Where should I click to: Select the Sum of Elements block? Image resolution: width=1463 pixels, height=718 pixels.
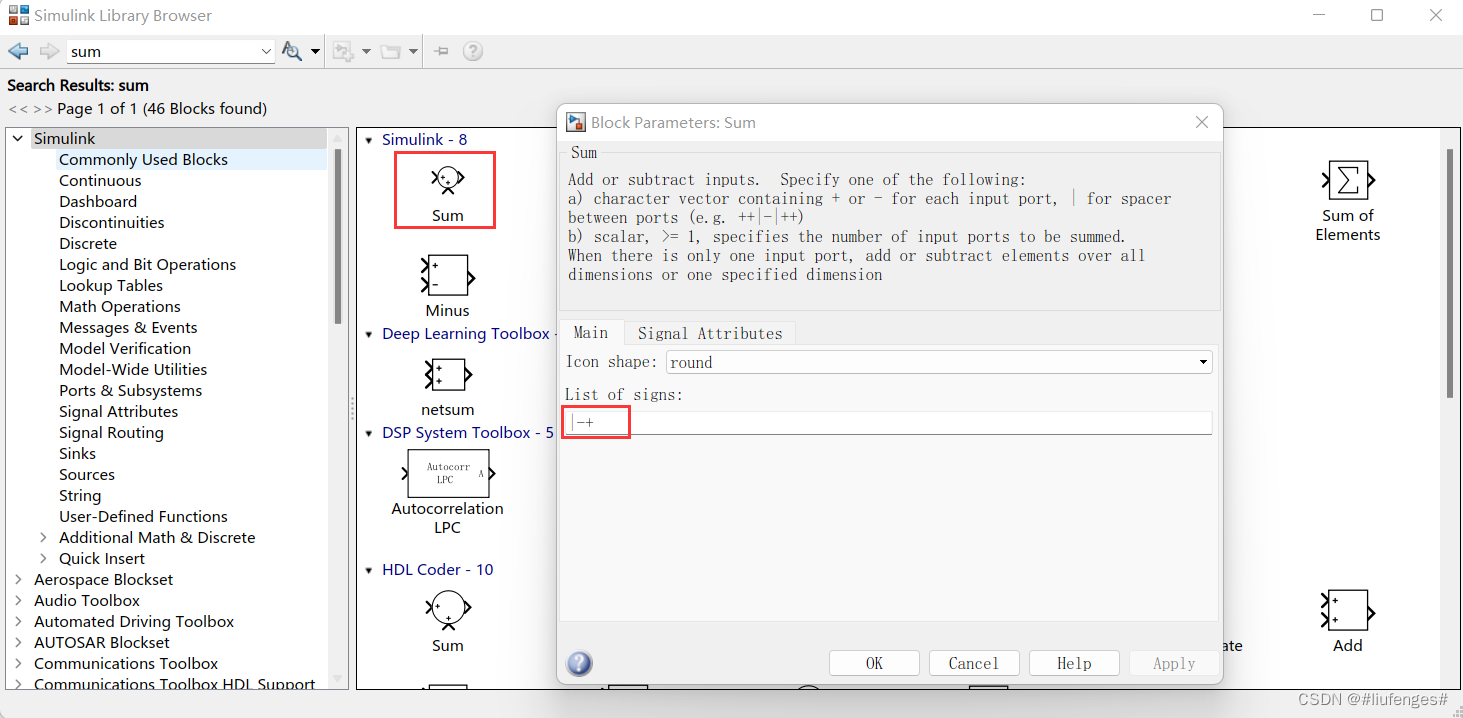[1347, 181]
